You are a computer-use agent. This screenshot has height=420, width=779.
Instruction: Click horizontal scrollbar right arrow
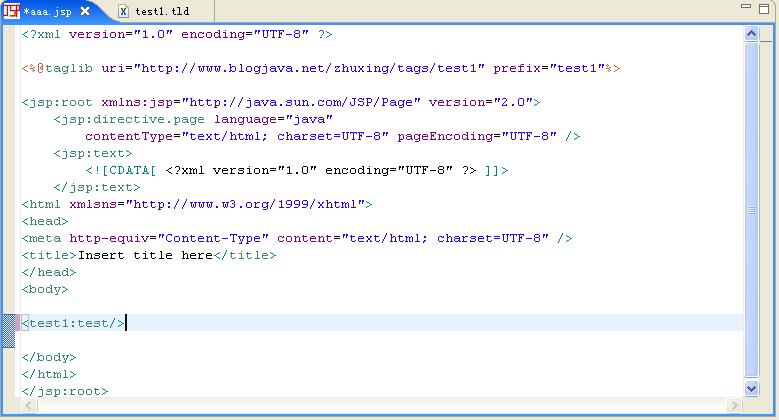pyautogui.click(x=734, y=406)
